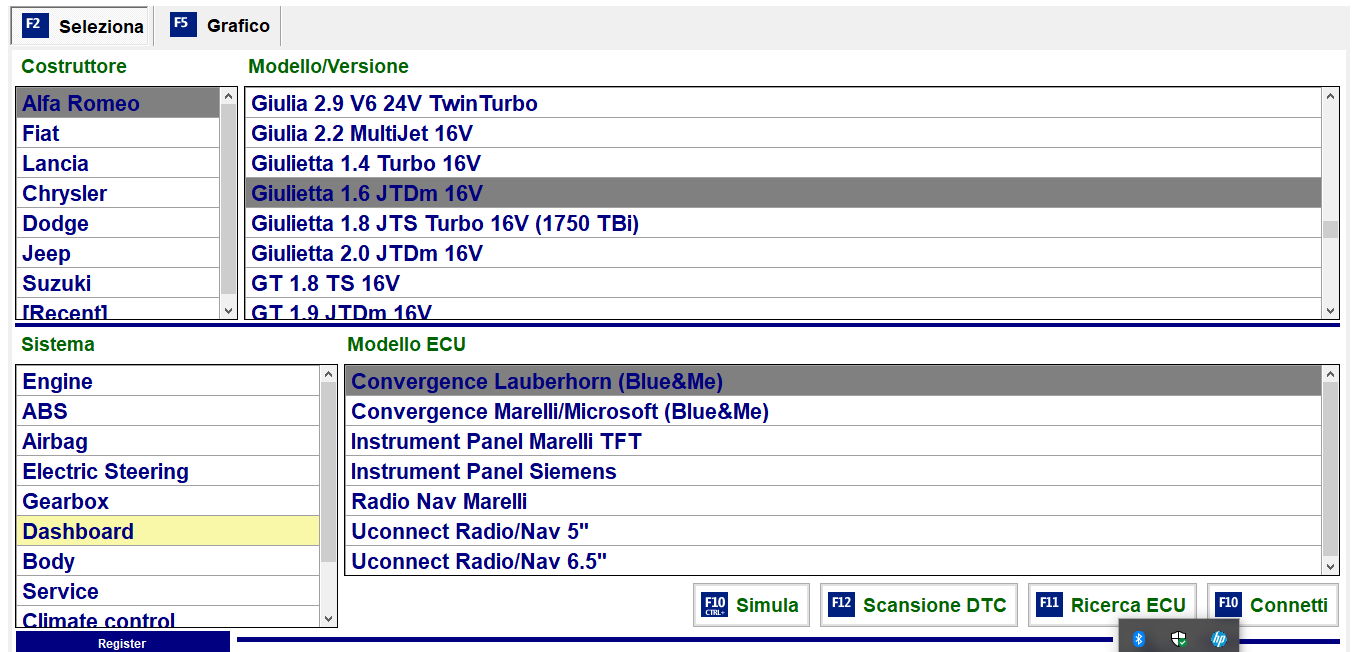Select Chrysler manufacturer
The height and width of the screenshot is (652, 1352).
coord(118,193)
